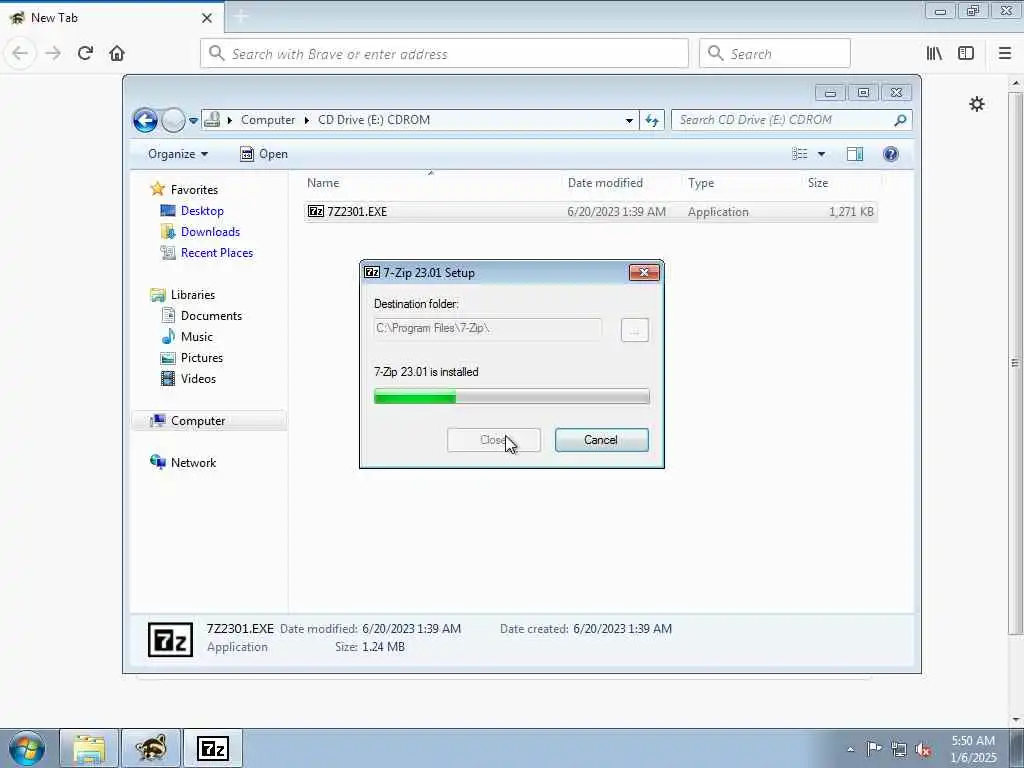The width and height of the screenshot is (1024, 768).
Task: Focus the Brave address bar
Action: click(444, 54)
